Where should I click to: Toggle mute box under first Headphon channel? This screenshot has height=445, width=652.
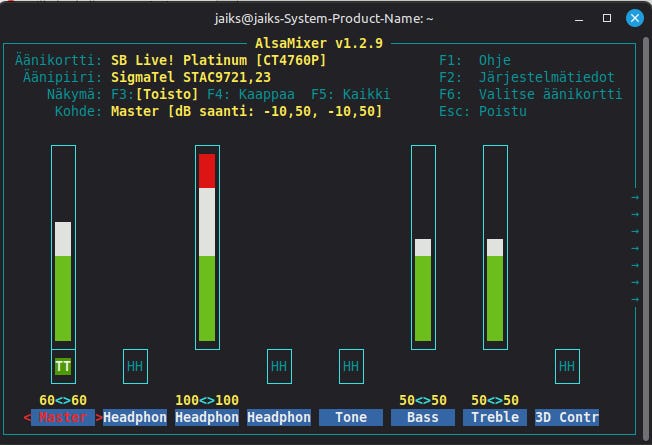(x=135, y=366)
